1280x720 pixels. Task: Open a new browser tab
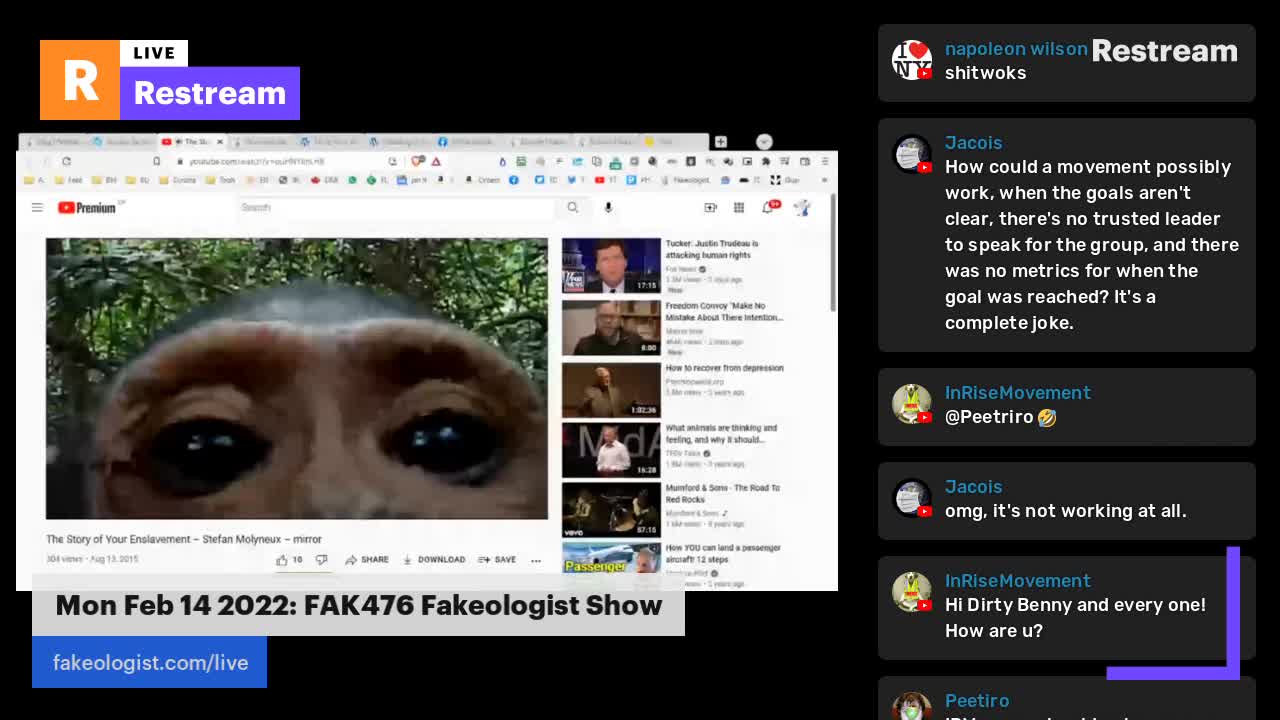click(x=720, y=142)
